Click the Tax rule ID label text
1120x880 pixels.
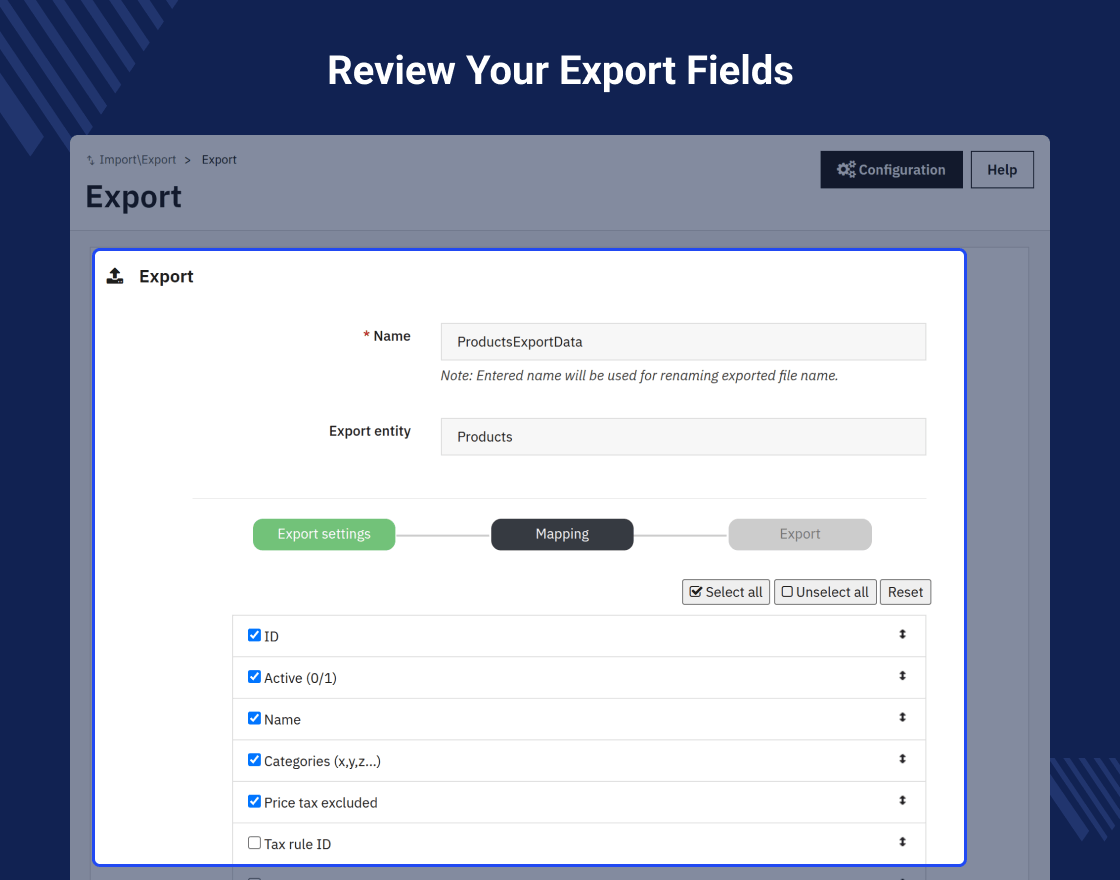(297, 844)
